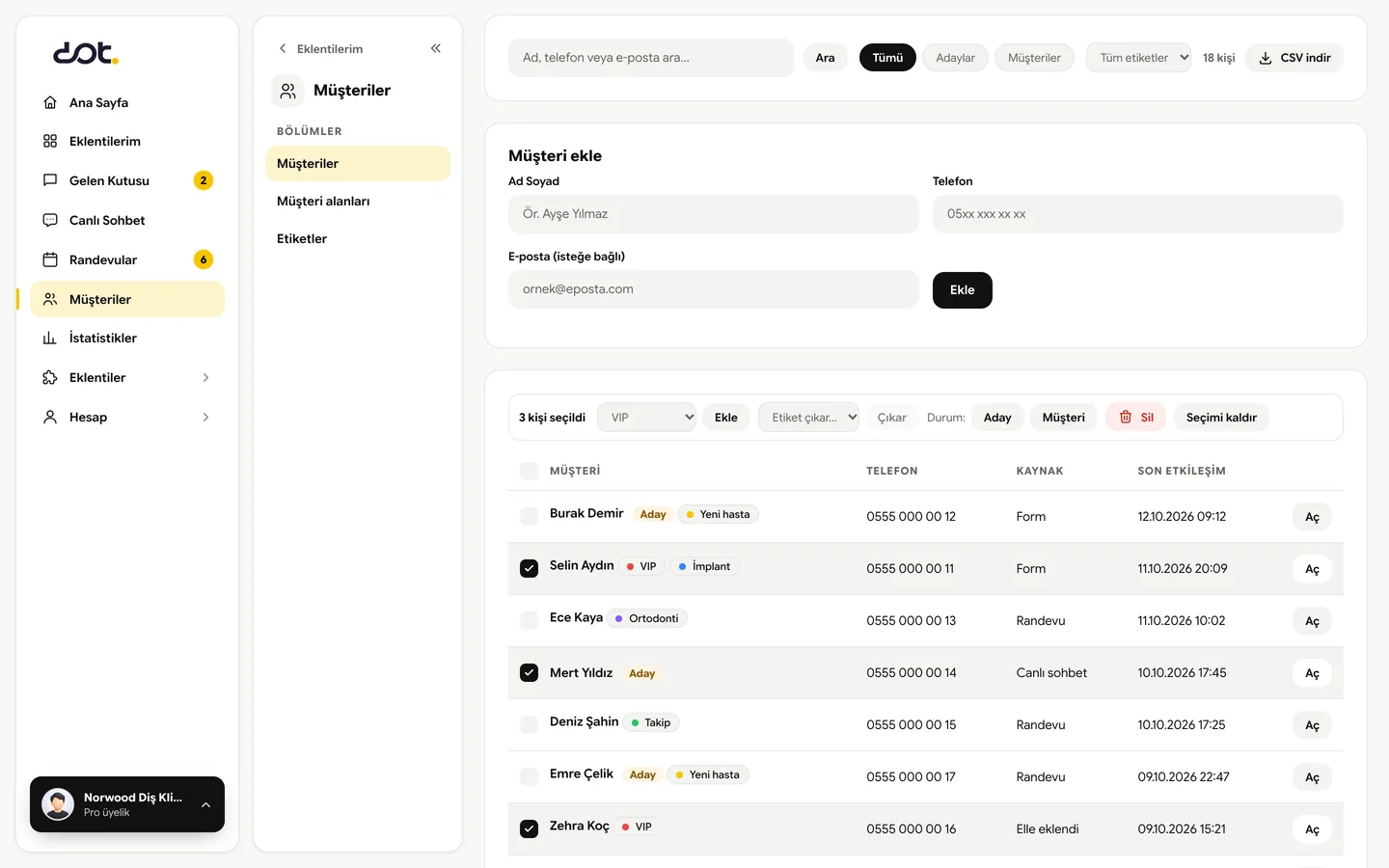
Task: Focus E-posta input field
Action: (x=714, y=289)
